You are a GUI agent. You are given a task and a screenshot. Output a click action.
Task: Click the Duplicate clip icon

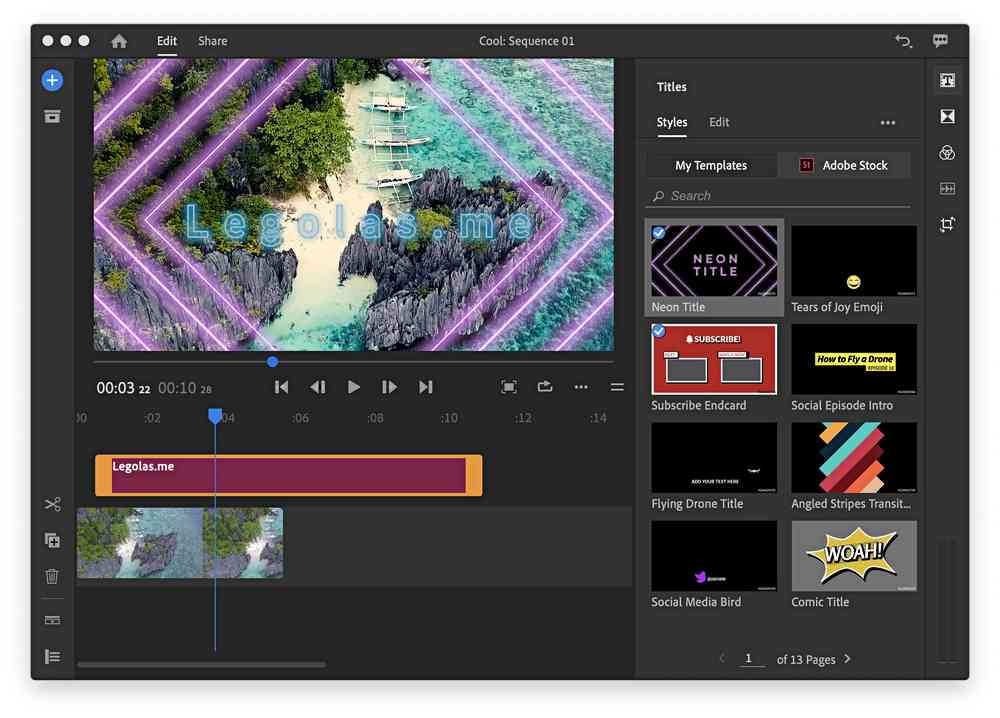click(52, 540)
